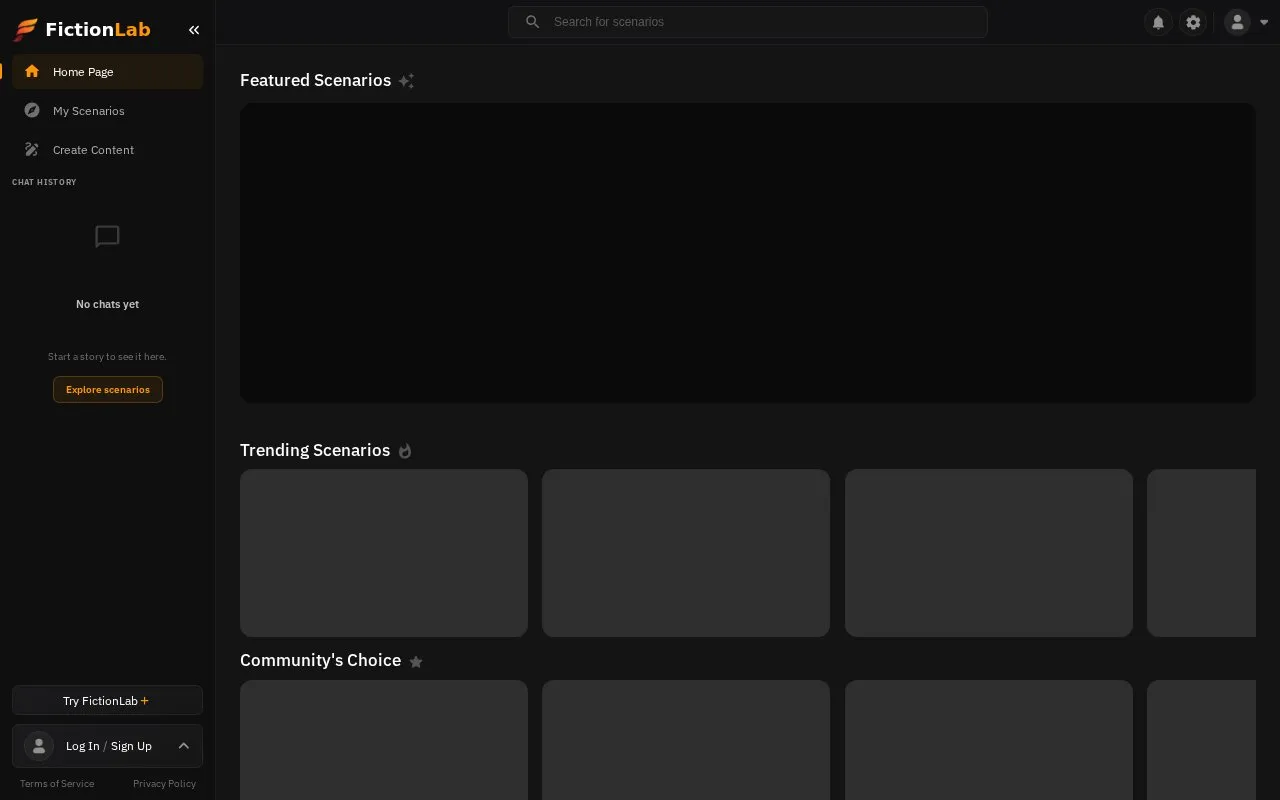Focus the Search for scenarios field
The width and height of the screenshot is (1280, 800).
(748, 22)
